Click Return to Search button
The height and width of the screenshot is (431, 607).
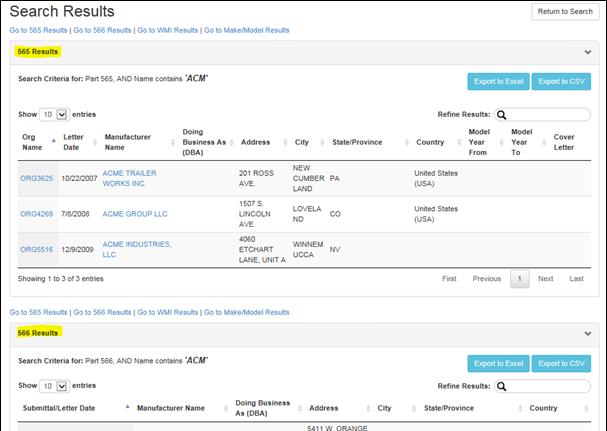(565, 12)
